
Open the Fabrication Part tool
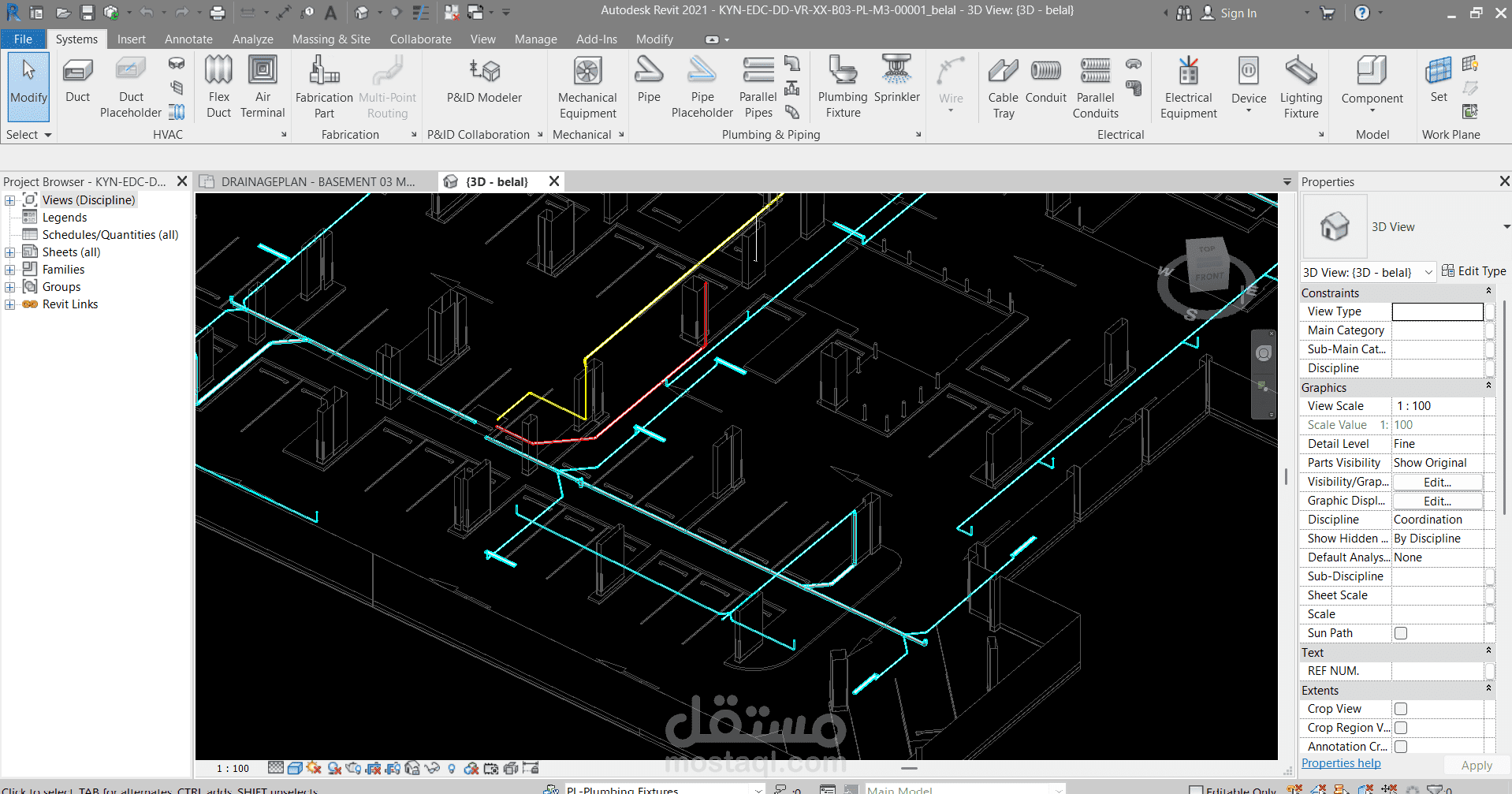(x=324, y=87)
